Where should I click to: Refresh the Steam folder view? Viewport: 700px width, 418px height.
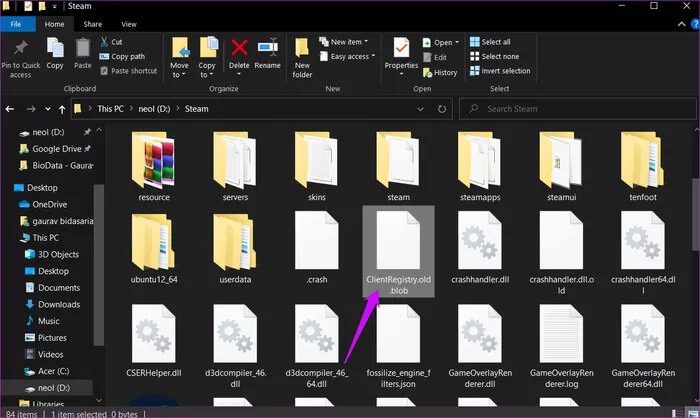coord(442,109)
